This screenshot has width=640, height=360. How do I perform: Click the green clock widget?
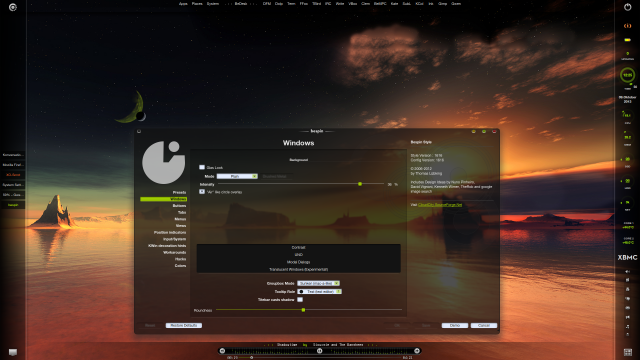click(627, 75)
